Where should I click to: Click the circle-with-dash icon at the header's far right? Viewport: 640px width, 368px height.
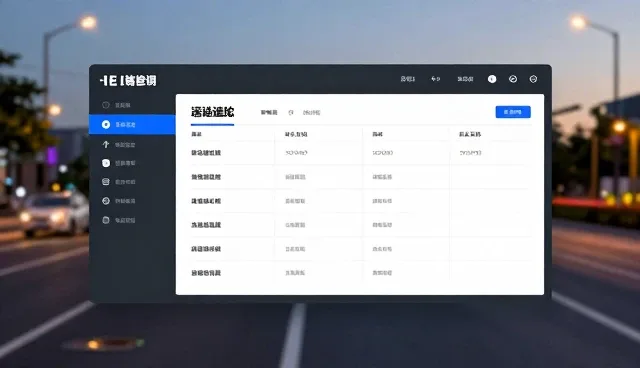[x=533, y=79]
